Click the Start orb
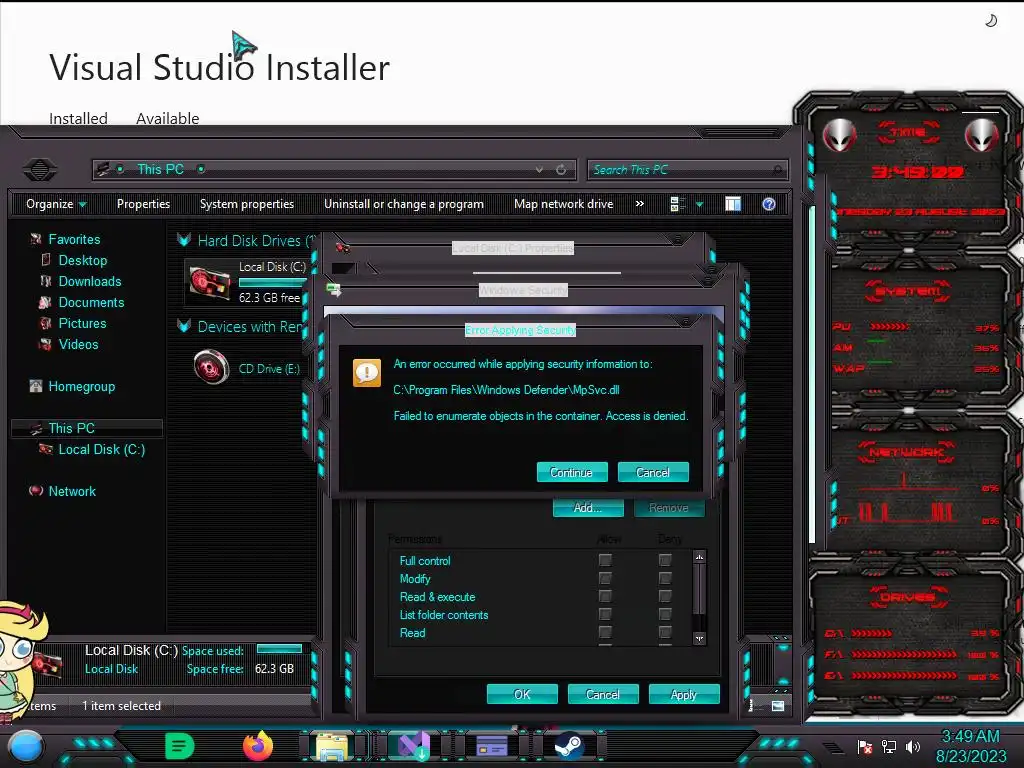Screen dimensions: 1024x768 26,747
